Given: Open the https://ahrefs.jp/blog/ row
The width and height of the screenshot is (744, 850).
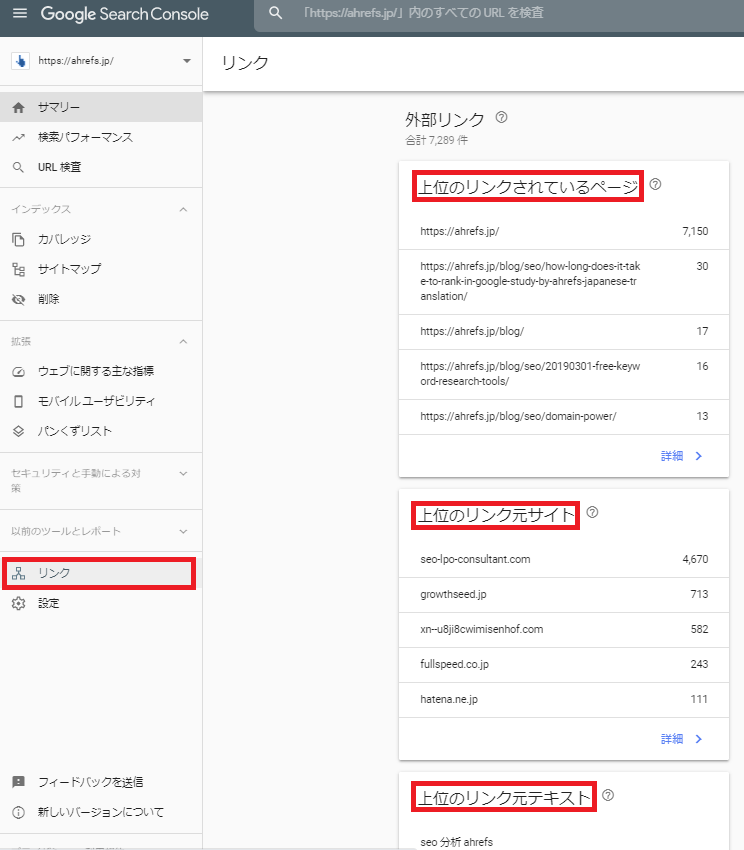Looking at the screenshot, I should [564, 331].
